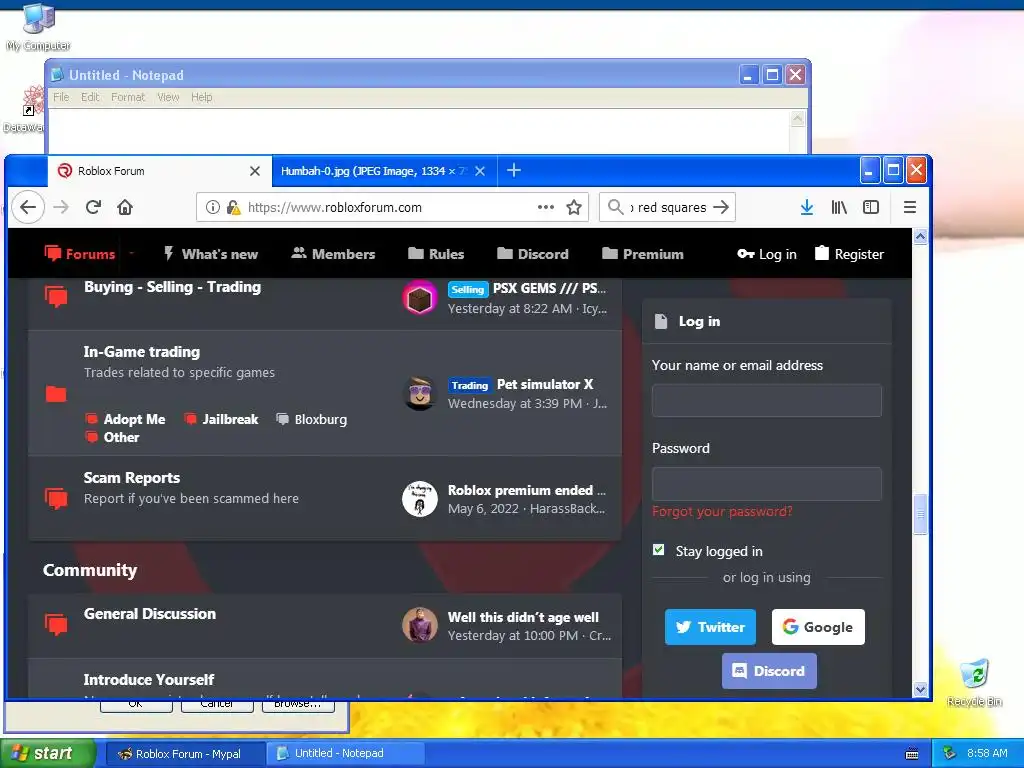The image size is (1024, 768).
Task: Expand the Forums dropdown arrow
Action: 131,253
